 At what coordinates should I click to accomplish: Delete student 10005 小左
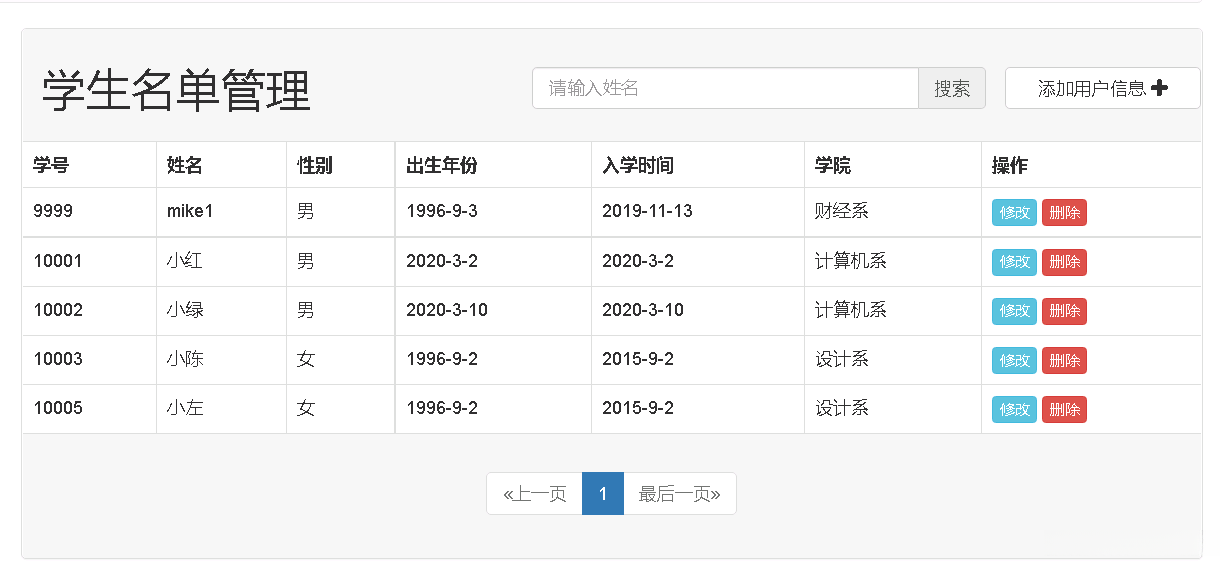pyautogui.click(x=1064, y=409)
